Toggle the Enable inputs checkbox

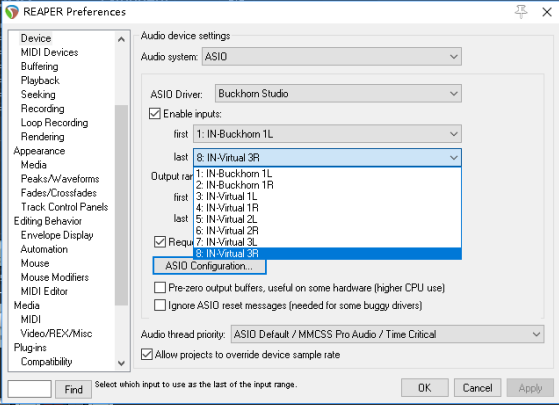click(155, 114)
